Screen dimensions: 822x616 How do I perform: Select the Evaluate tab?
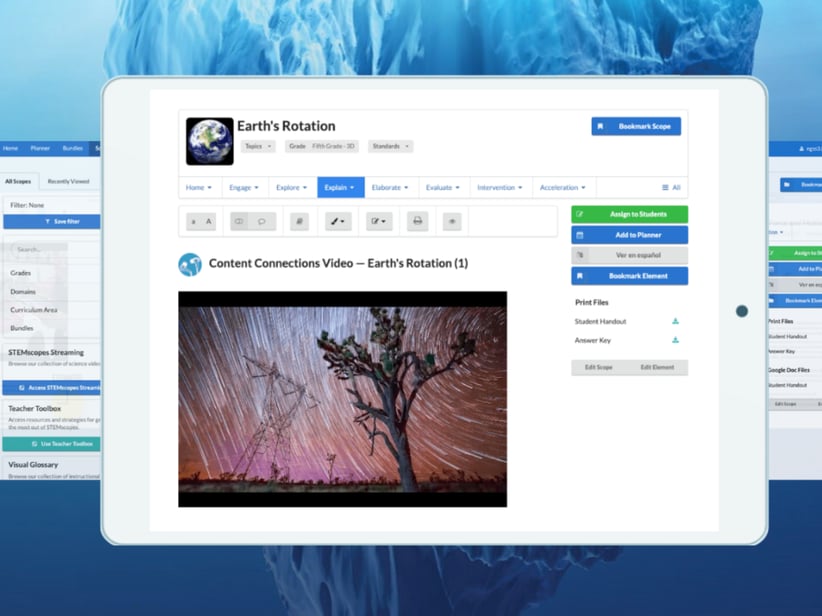point(442,187)
